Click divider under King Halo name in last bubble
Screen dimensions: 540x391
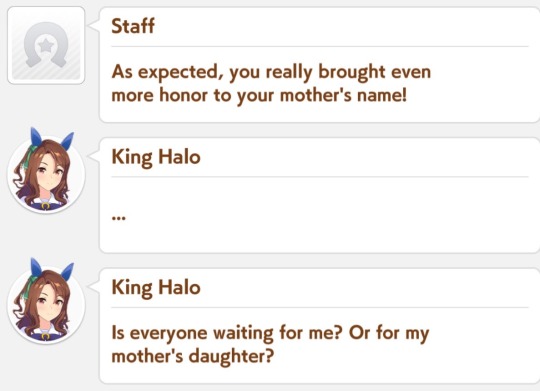[320, 307]
